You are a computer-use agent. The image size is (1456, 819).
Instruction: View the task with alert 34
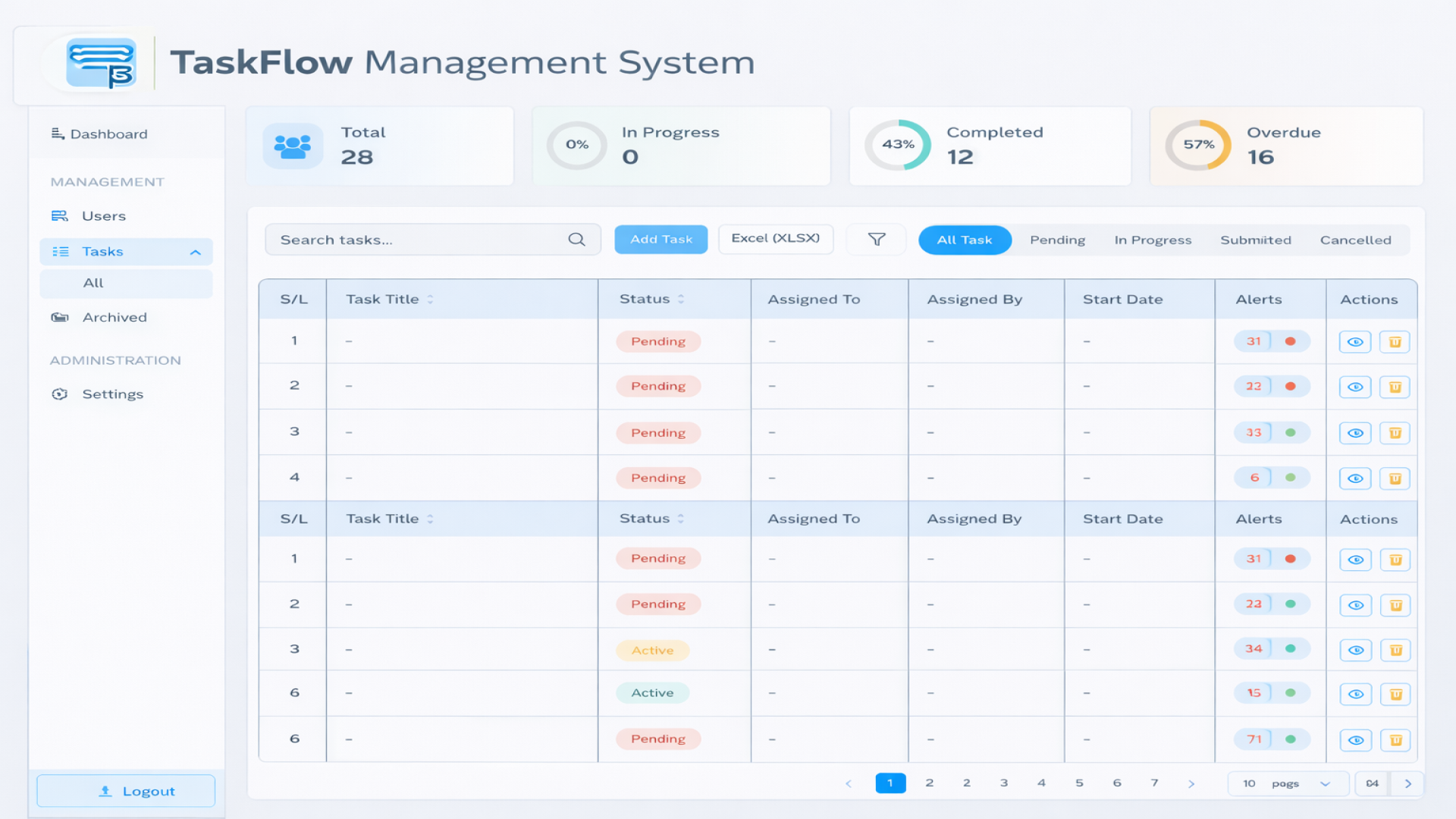(1355, 651)
